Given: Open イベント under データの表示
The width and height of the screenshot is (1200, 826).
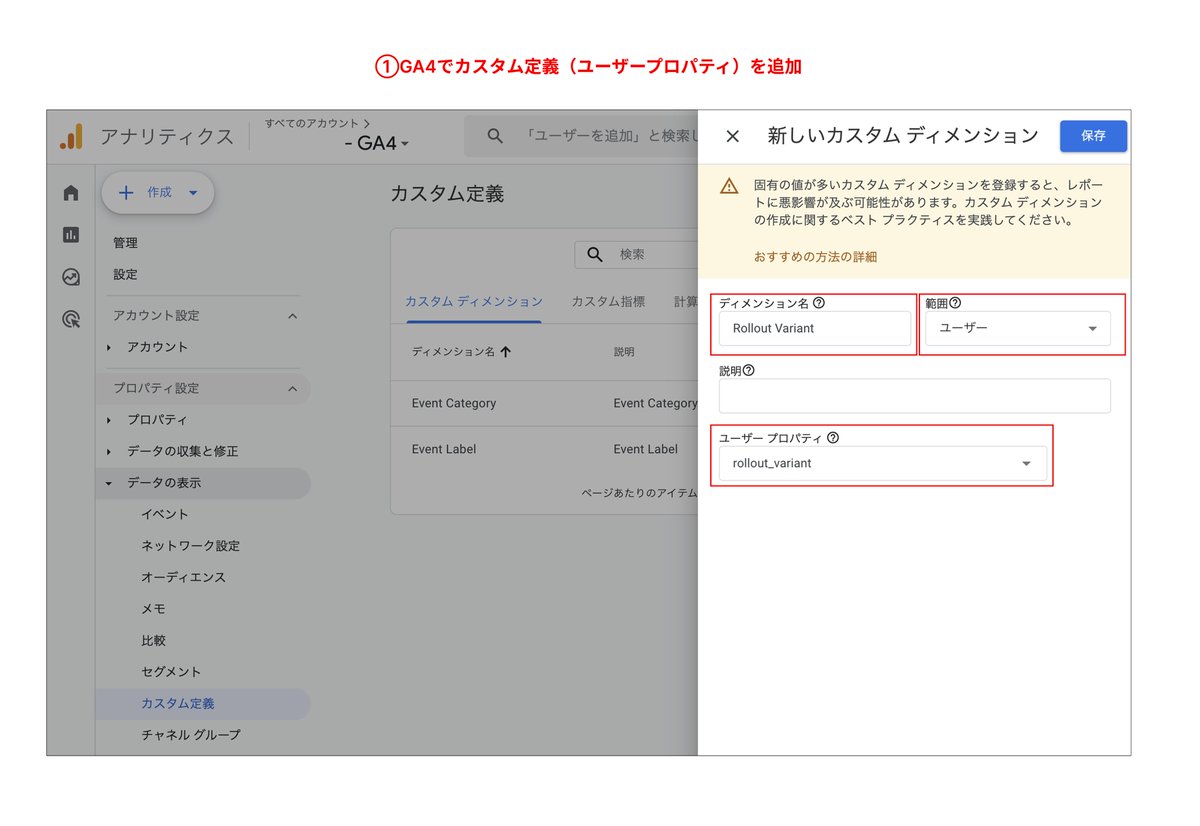Looking at the screenshot, I should tap(165, 514).
